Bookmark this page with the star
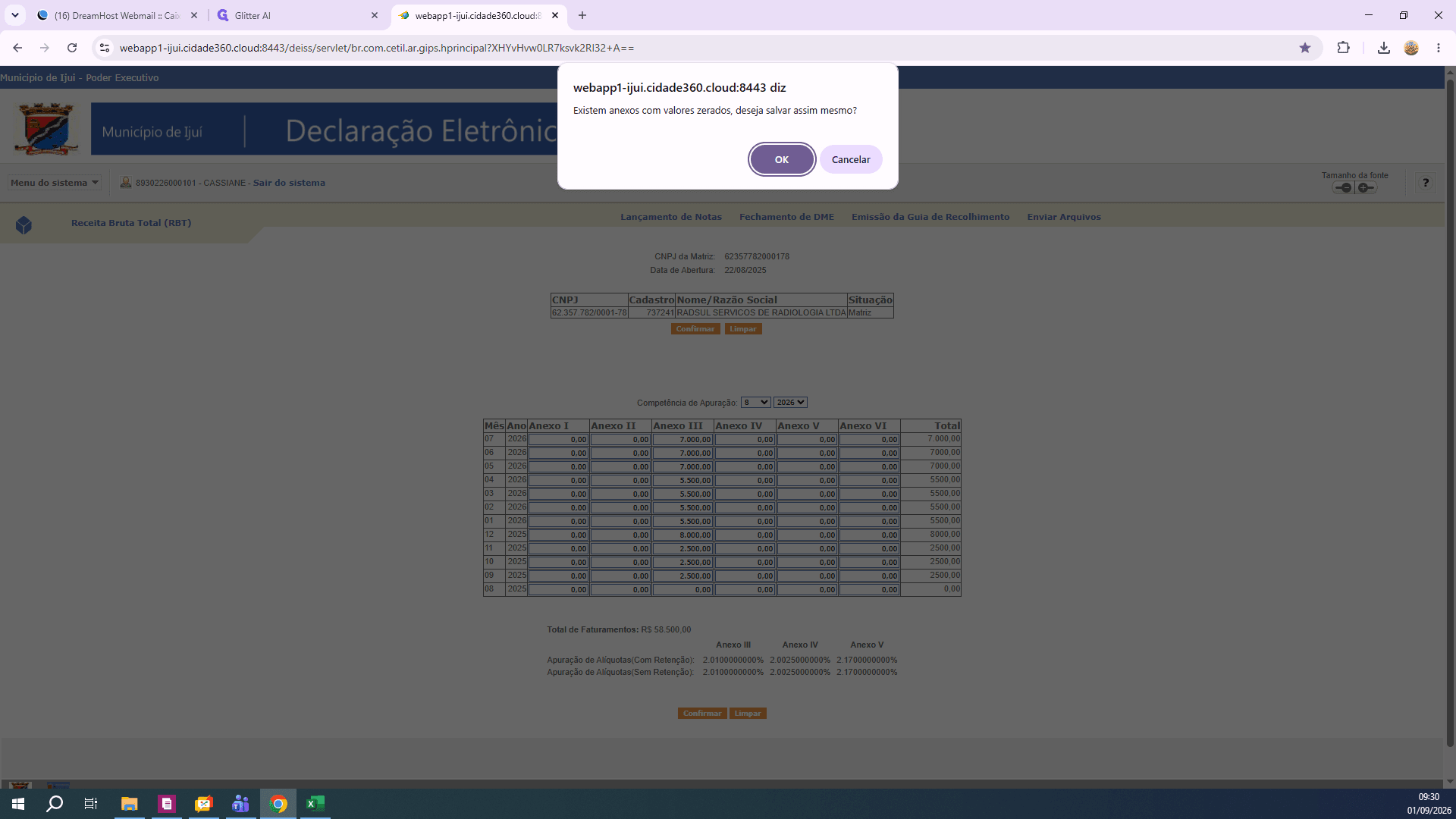 1305,48
